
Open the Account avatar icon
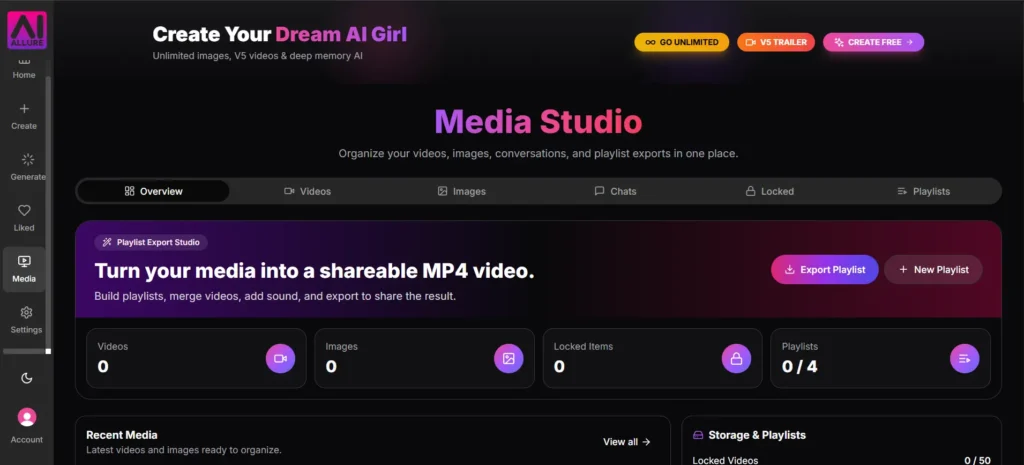[27, 417]
